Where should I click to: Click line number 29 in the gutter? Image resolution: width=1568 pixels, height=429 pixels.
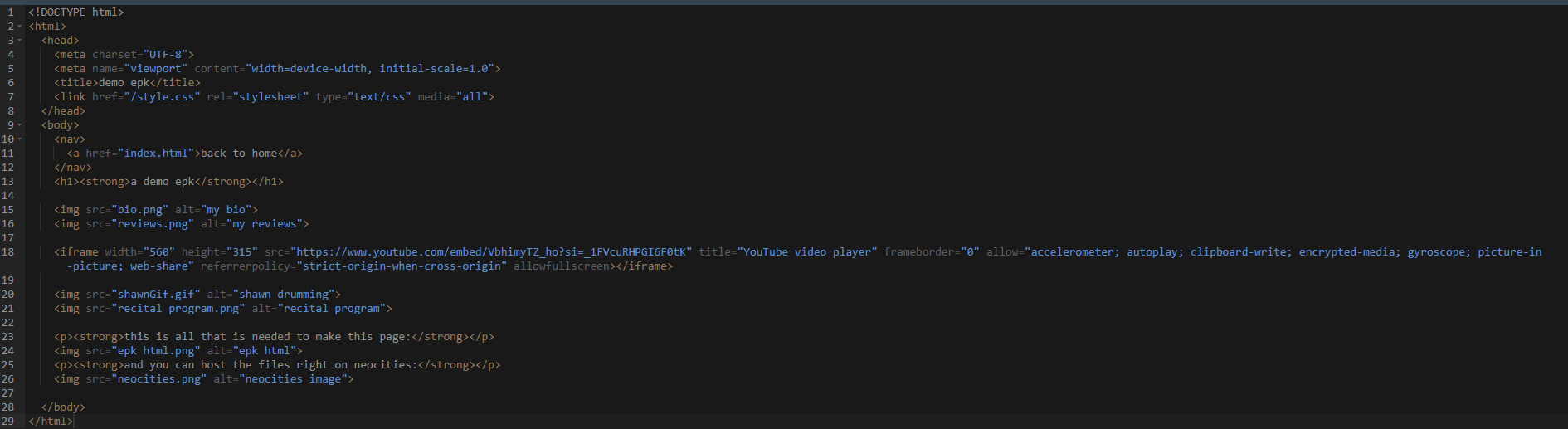tap(8, 422)
